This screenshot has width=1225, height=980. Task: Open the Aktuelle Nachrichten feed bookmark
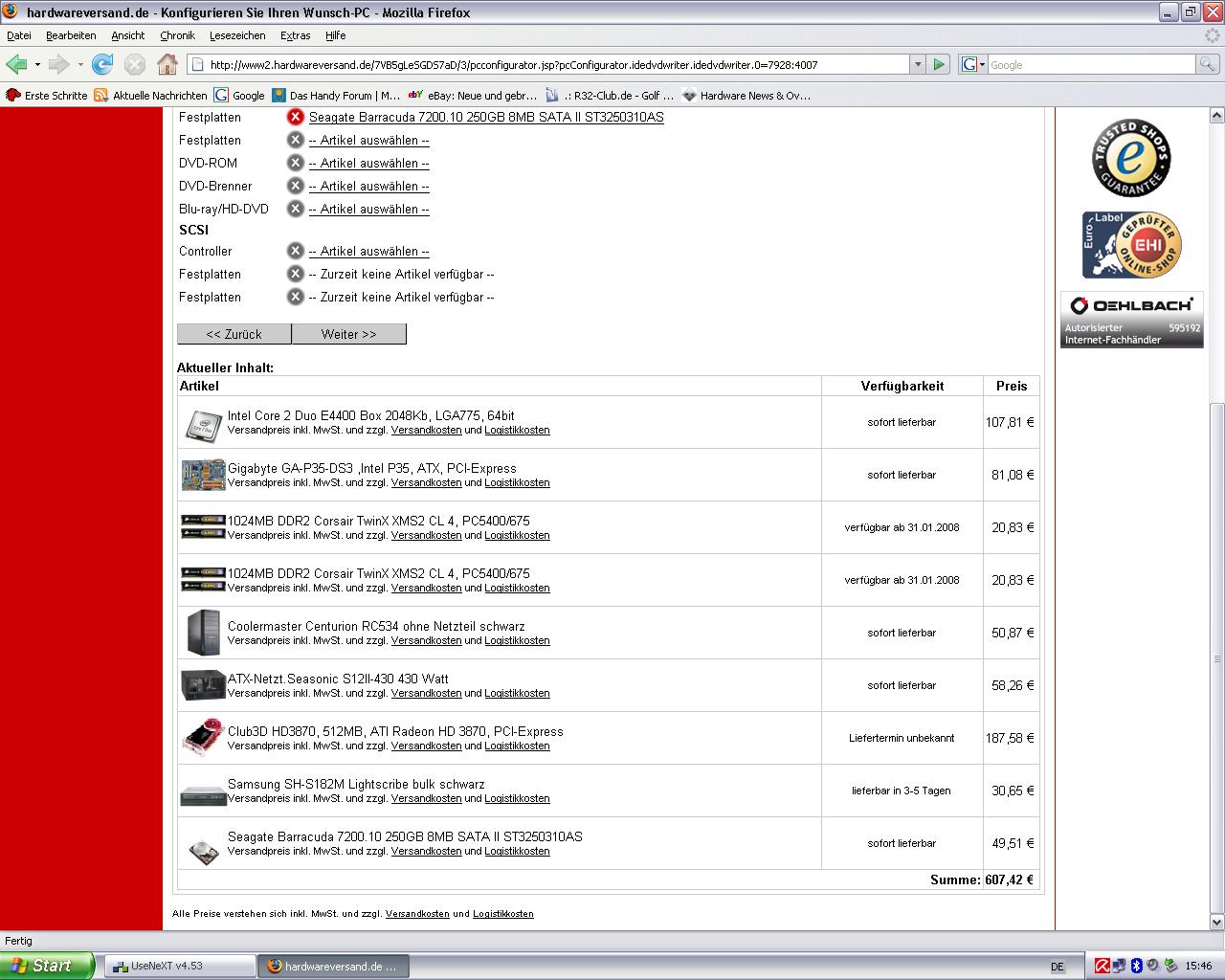click(150, 96)
